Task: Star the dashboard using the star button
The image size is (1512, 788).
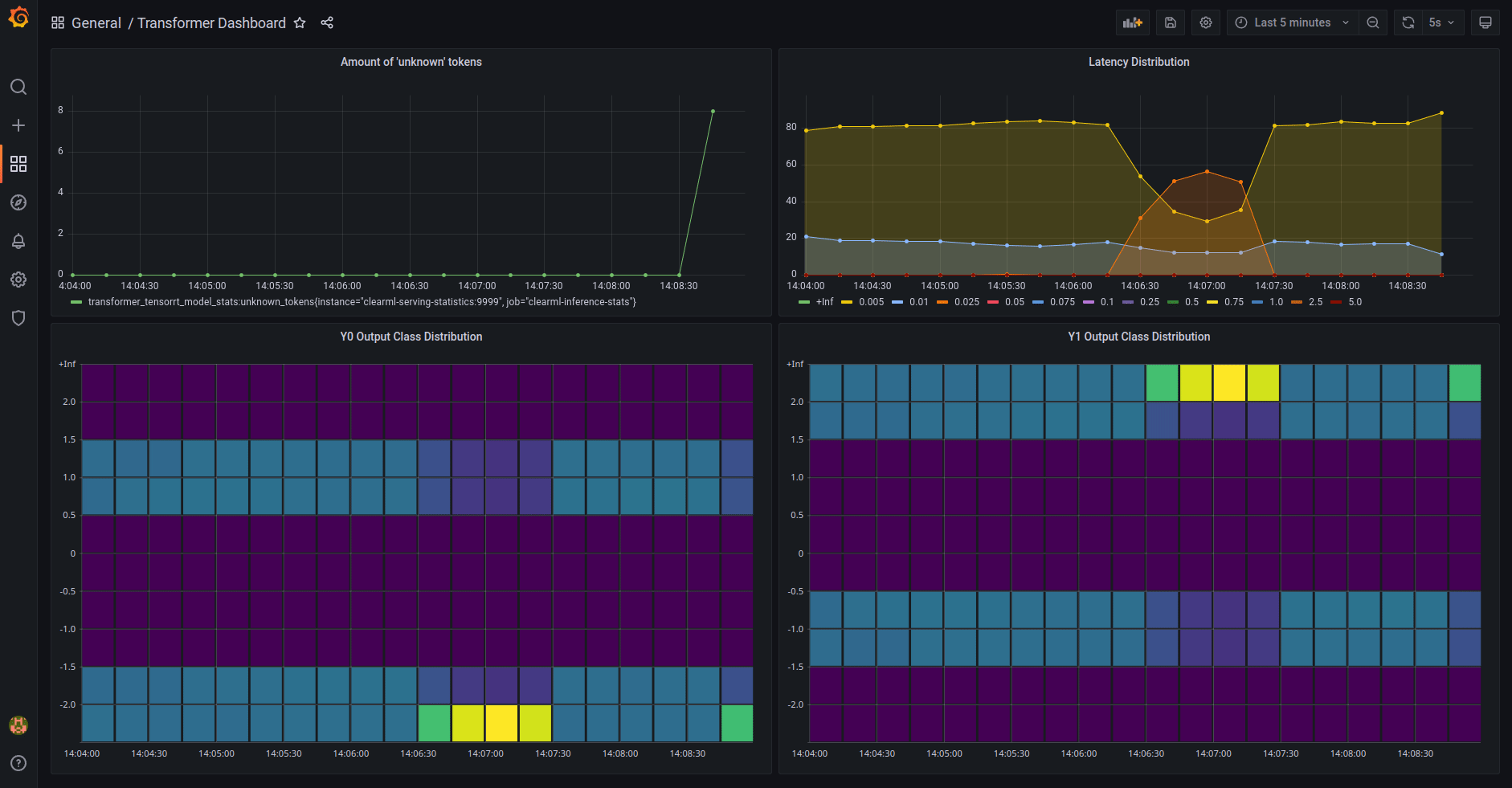Action: click(299, 22)
